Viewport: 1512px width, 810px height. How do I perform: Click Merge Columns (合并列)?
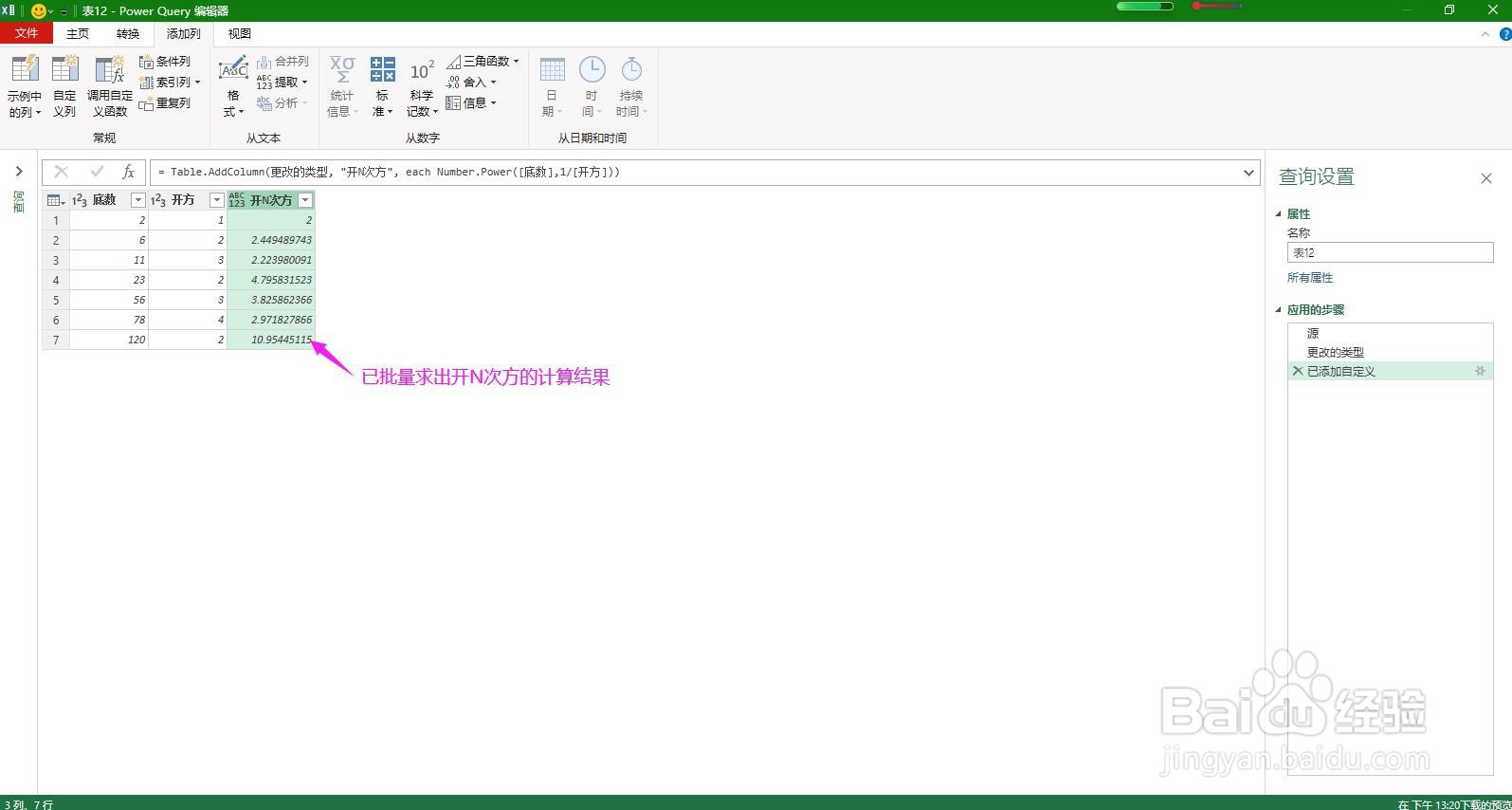(x=282, y=62)
